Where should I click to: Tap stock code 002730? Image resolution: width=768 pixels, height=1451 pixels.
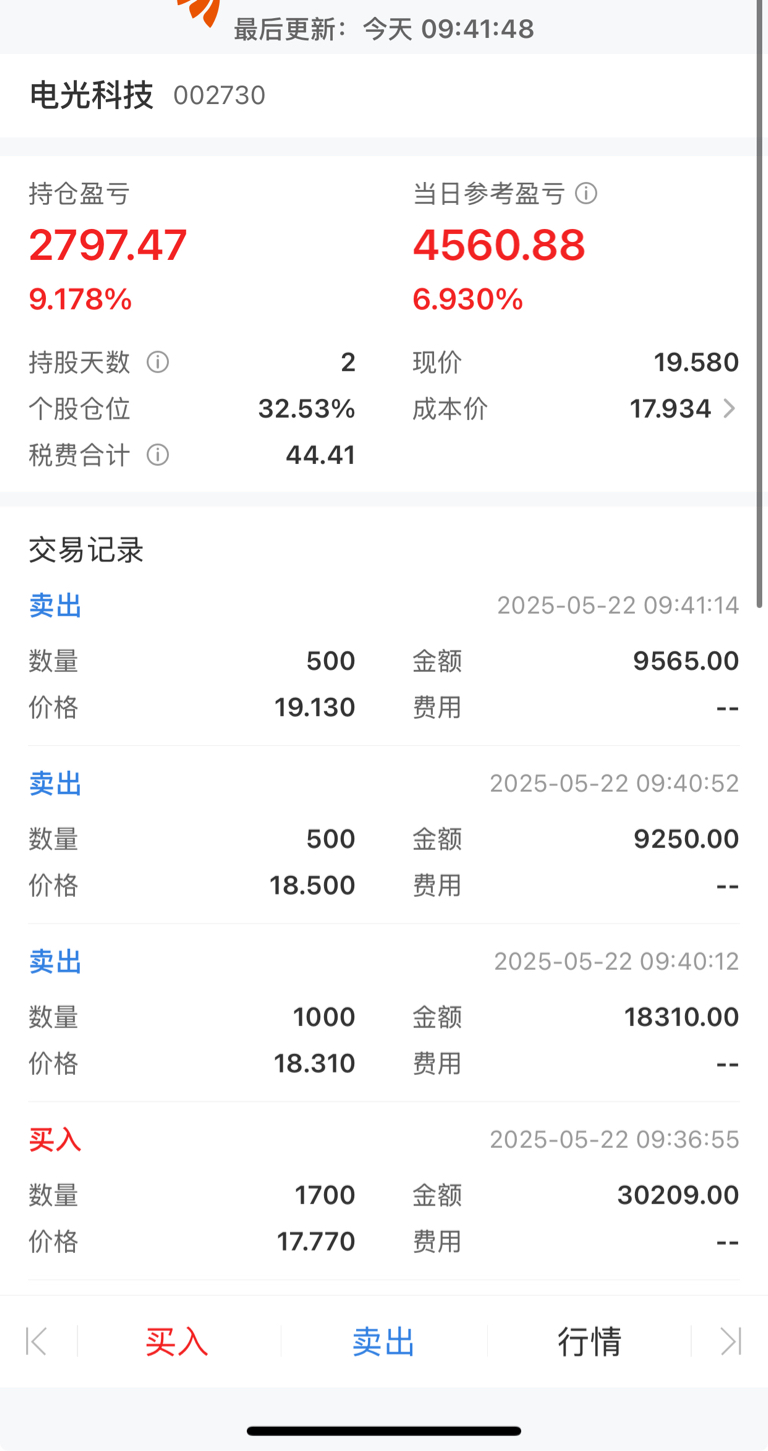219,95
